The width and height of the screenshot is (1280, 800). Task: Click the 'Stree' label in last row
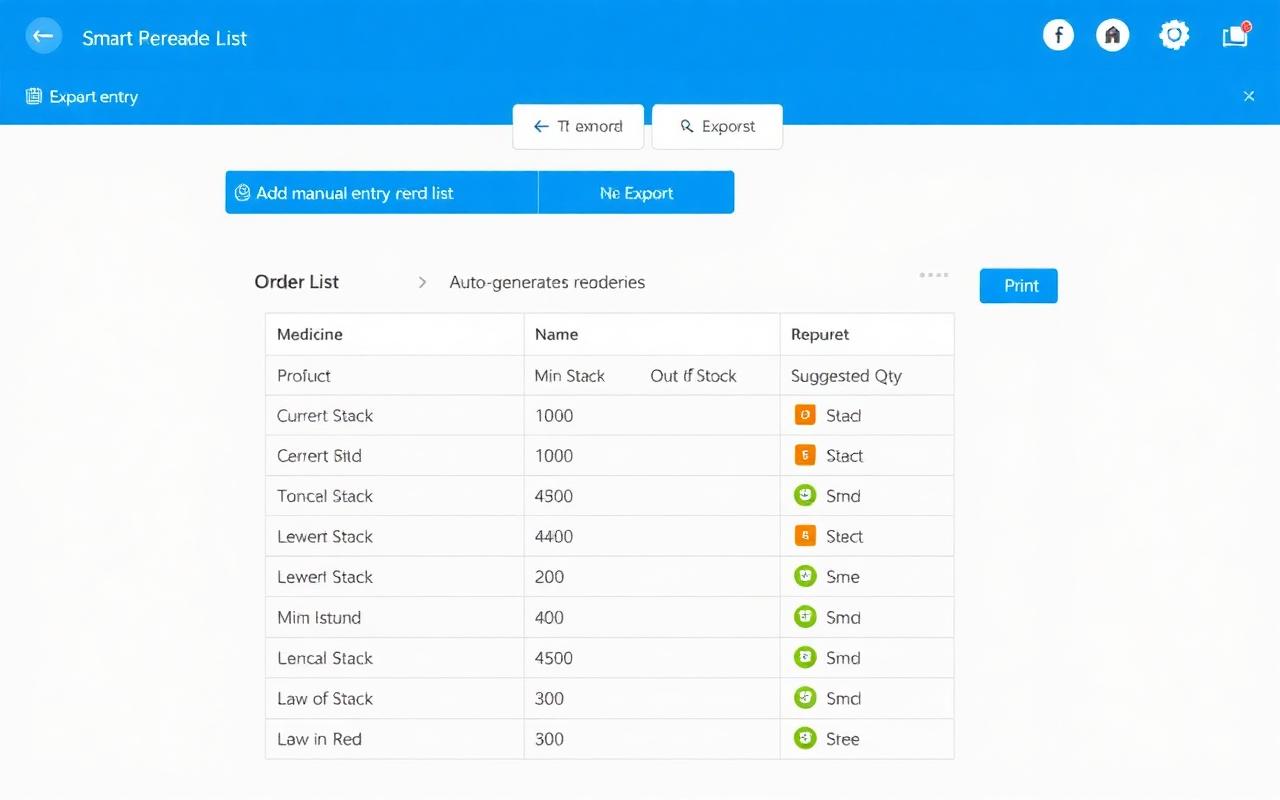[843, 739]
